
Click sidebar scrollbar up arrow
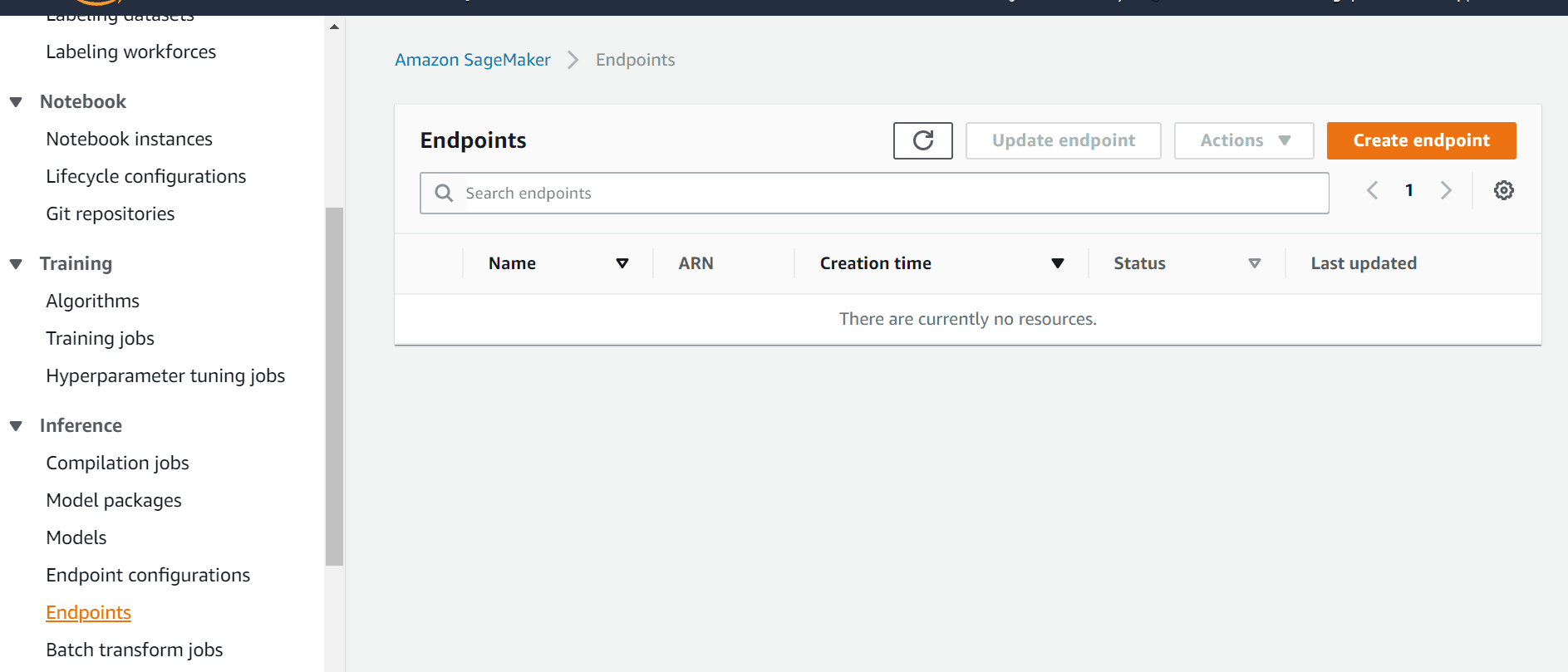334,27
